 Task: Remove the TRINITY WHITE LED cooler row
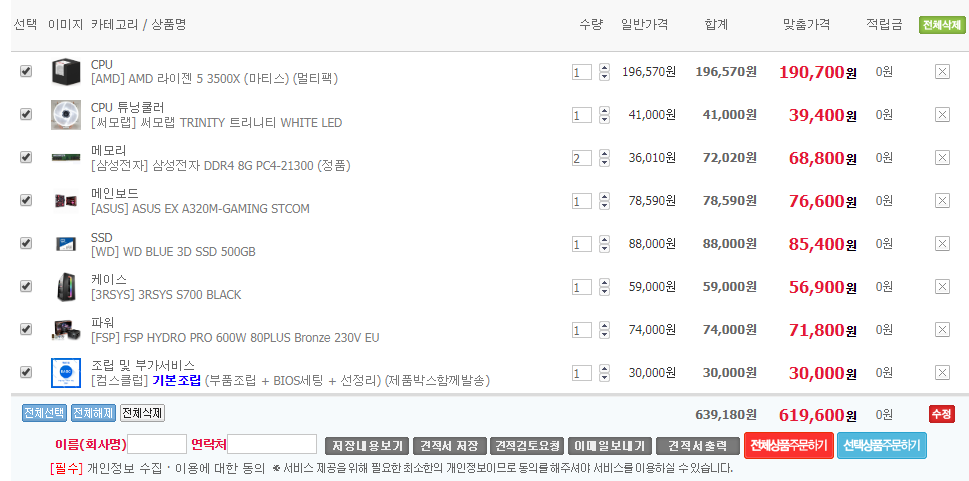click(x=942, y=115)
